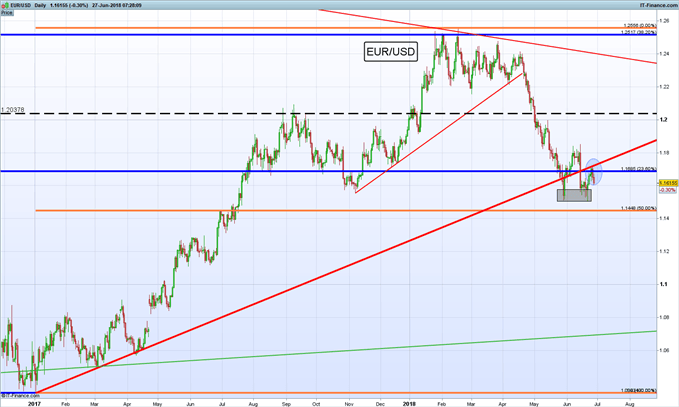The width and height of the screenshot is (679, 407).
Task: Click the 'Price' panel label
Action: 6,13
